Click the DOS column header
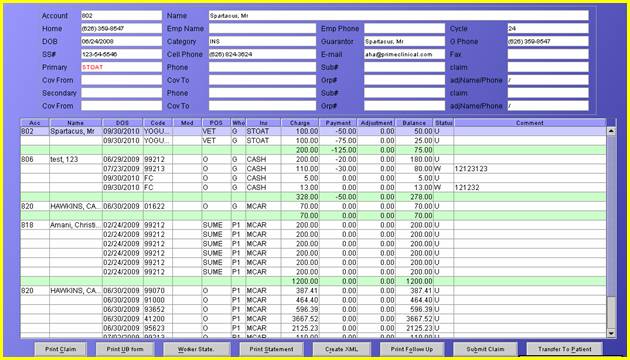 (123, 123)
